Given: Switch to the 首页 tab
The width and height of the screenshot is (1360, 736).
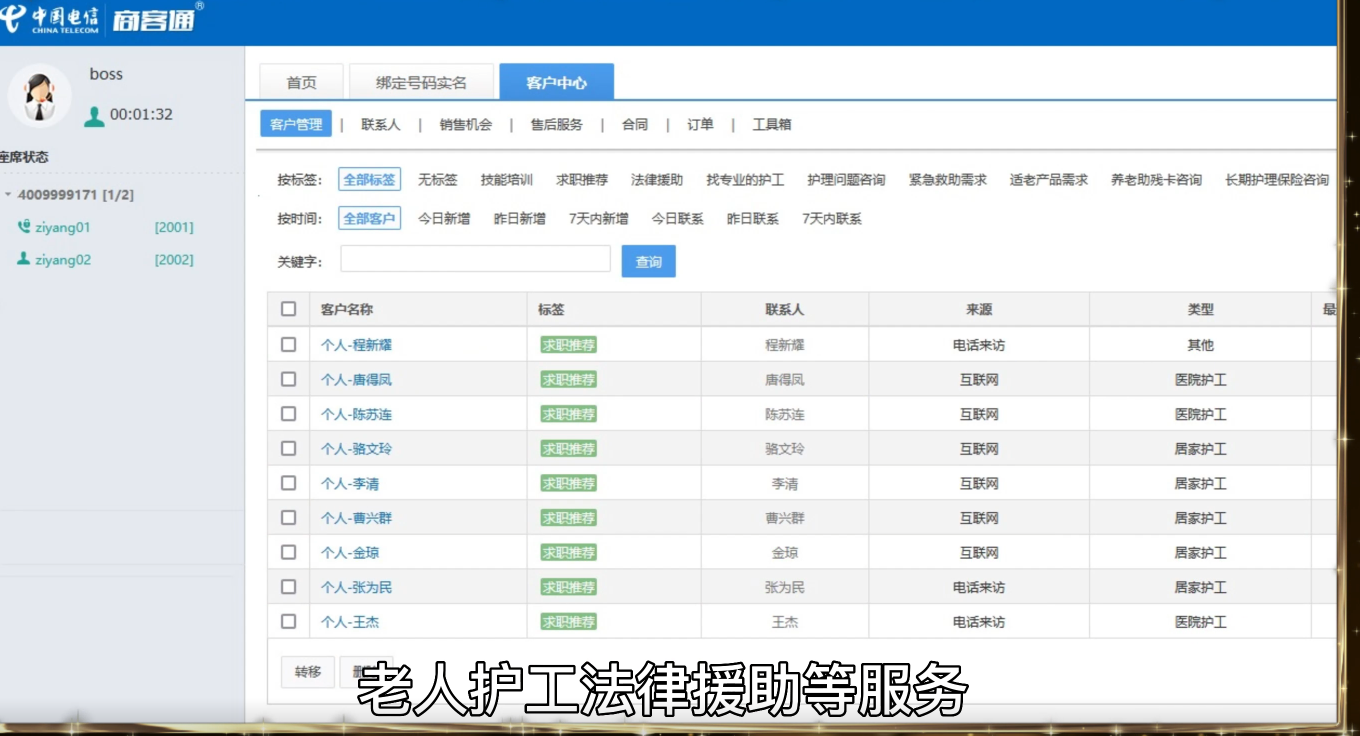Looking at the screenshot, I should 301,82.
